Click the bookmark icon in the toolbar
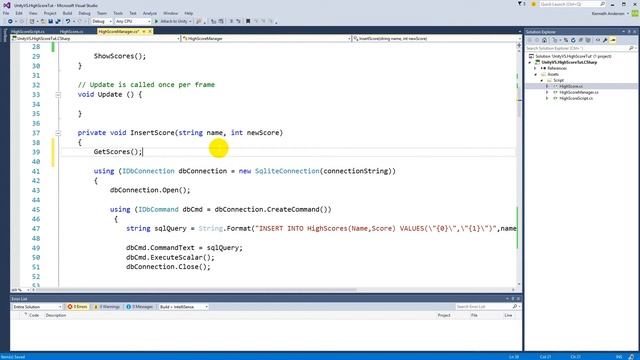This screenshot has width=640, height=360. coord(248,21)
